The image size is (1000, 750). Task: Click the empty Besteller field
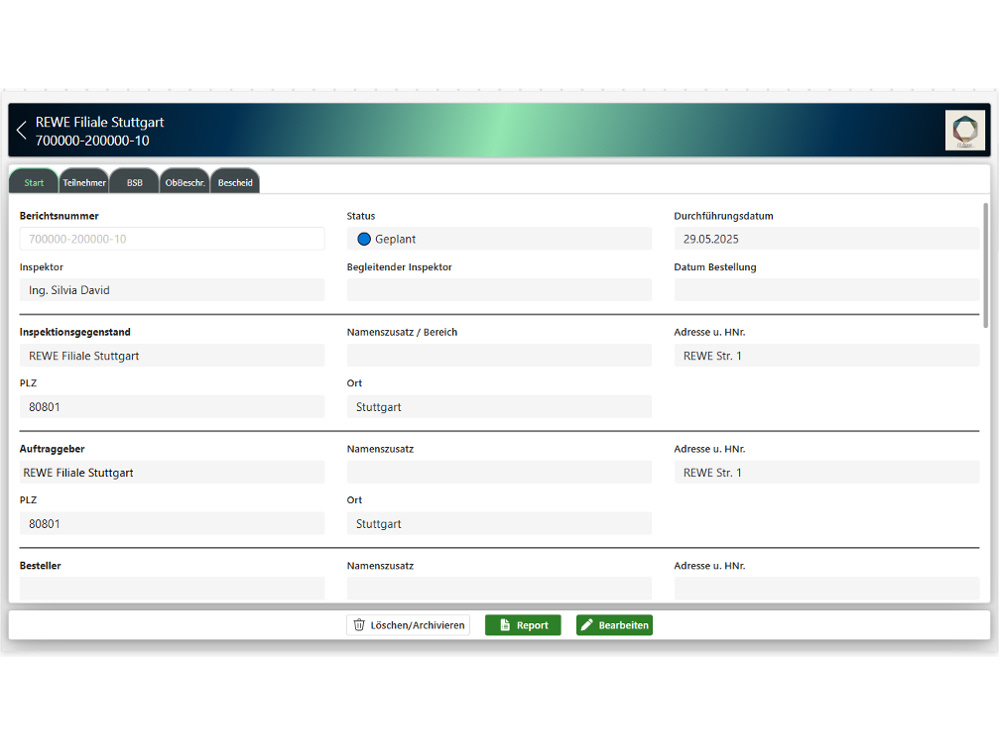point(172,589)
